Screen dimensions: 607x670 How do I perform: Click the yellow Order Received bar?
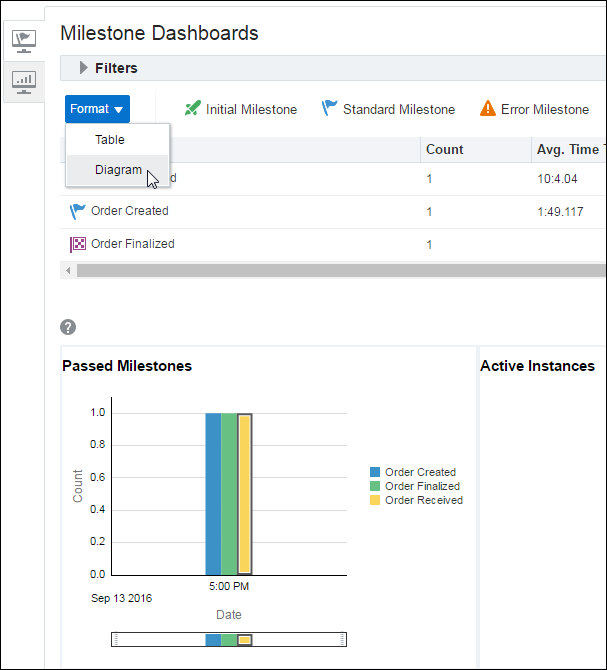(x=244, y=494)
